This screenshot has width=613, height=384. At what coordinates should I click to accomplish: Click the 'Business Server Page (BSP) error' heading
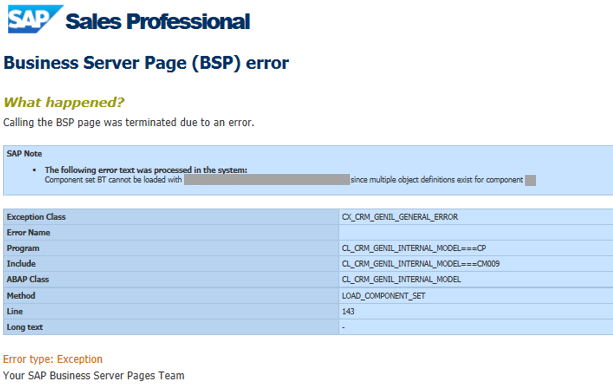pos(146,63)
